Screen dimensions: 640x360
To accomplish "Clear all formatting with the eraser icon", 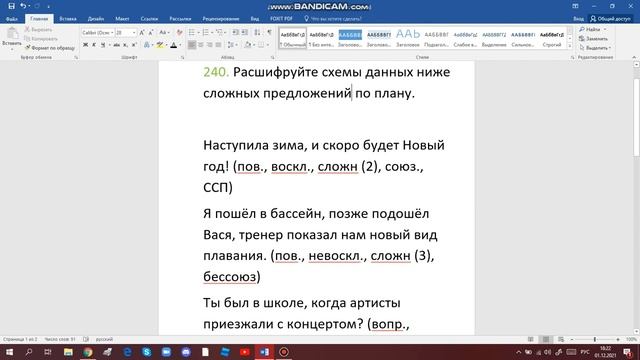I will pyautogui.click(x=179, y=33).
